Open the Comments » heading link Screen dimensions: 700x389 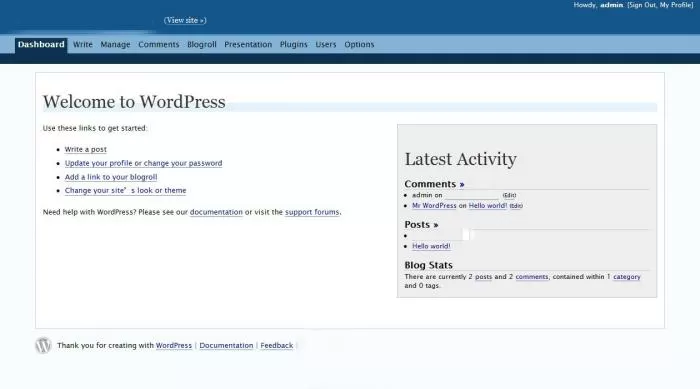pyautogui.click(x=434, y=184)
